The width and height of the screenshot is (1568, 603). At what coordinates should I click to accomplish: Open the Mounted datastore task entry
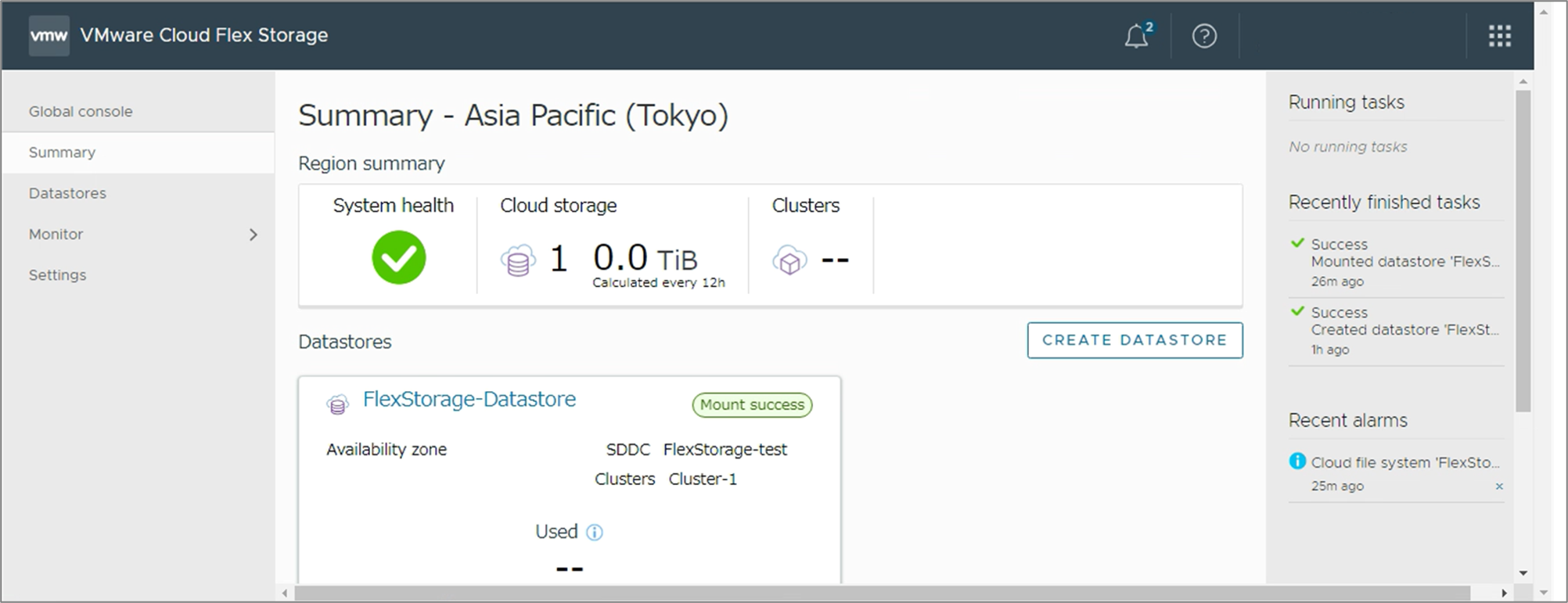[1405, 262]
